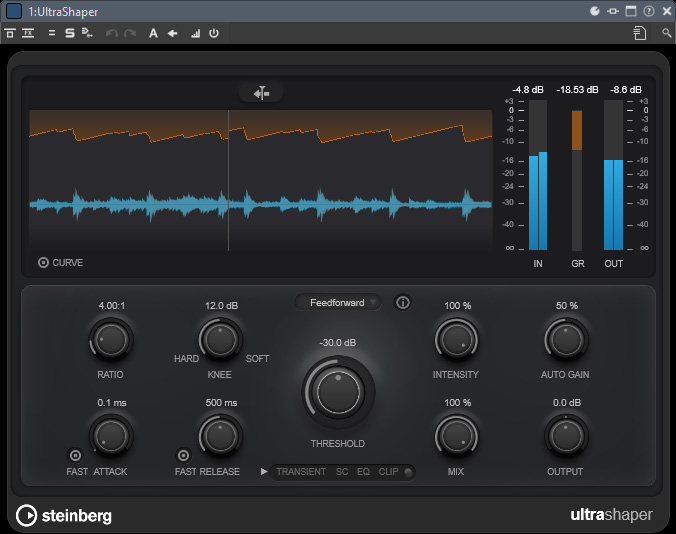
Task: Click the signal routing arrows toolbar icon
Action: (87, 33)
